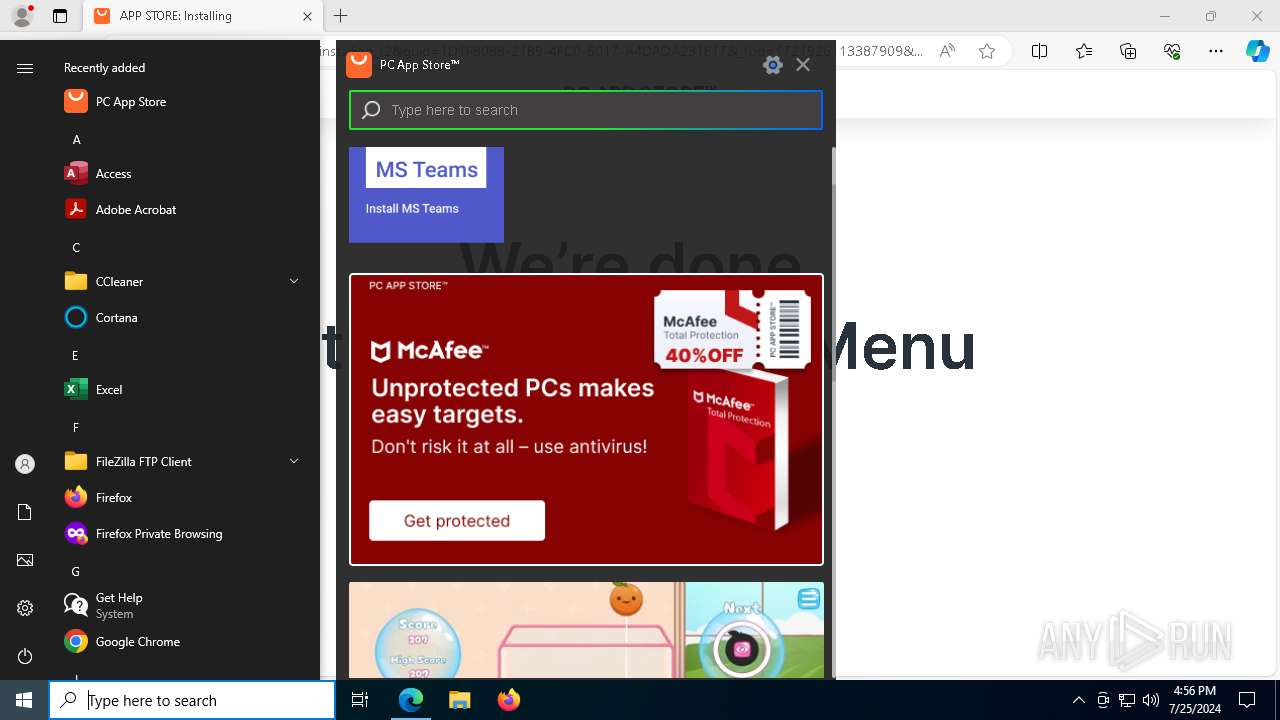Click the PC App Store orange logo icon

coord(359,64)
